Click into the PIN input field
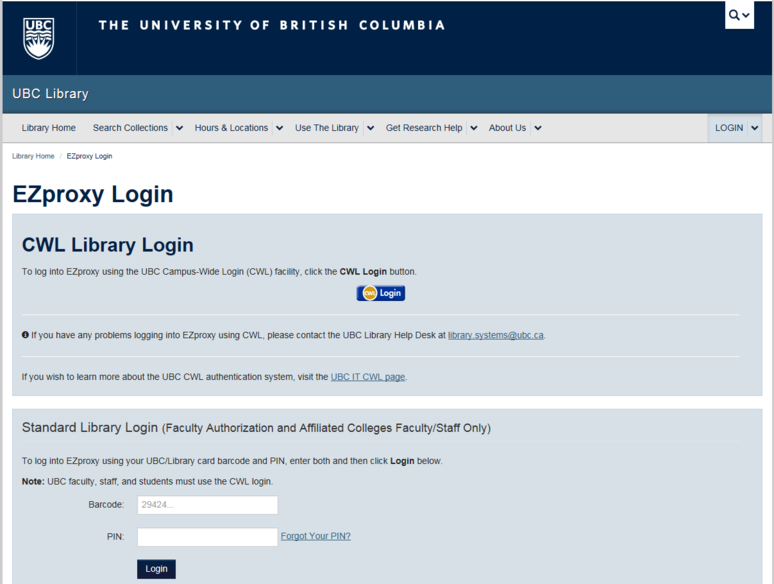The height and width of the screenshot is (584, 774). point(207,537)
